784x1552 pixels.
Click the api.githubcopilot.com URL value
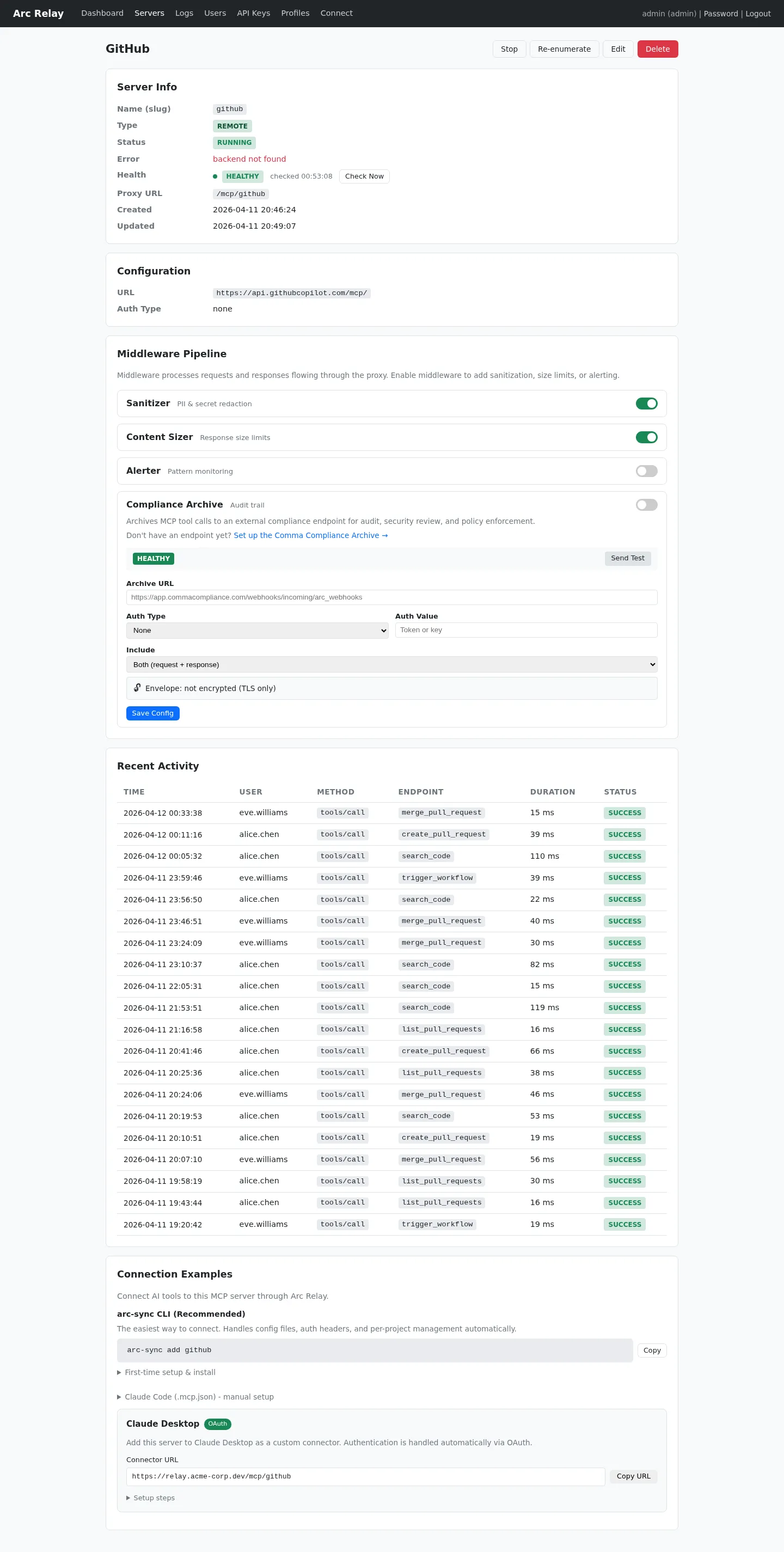click(291, 294)
